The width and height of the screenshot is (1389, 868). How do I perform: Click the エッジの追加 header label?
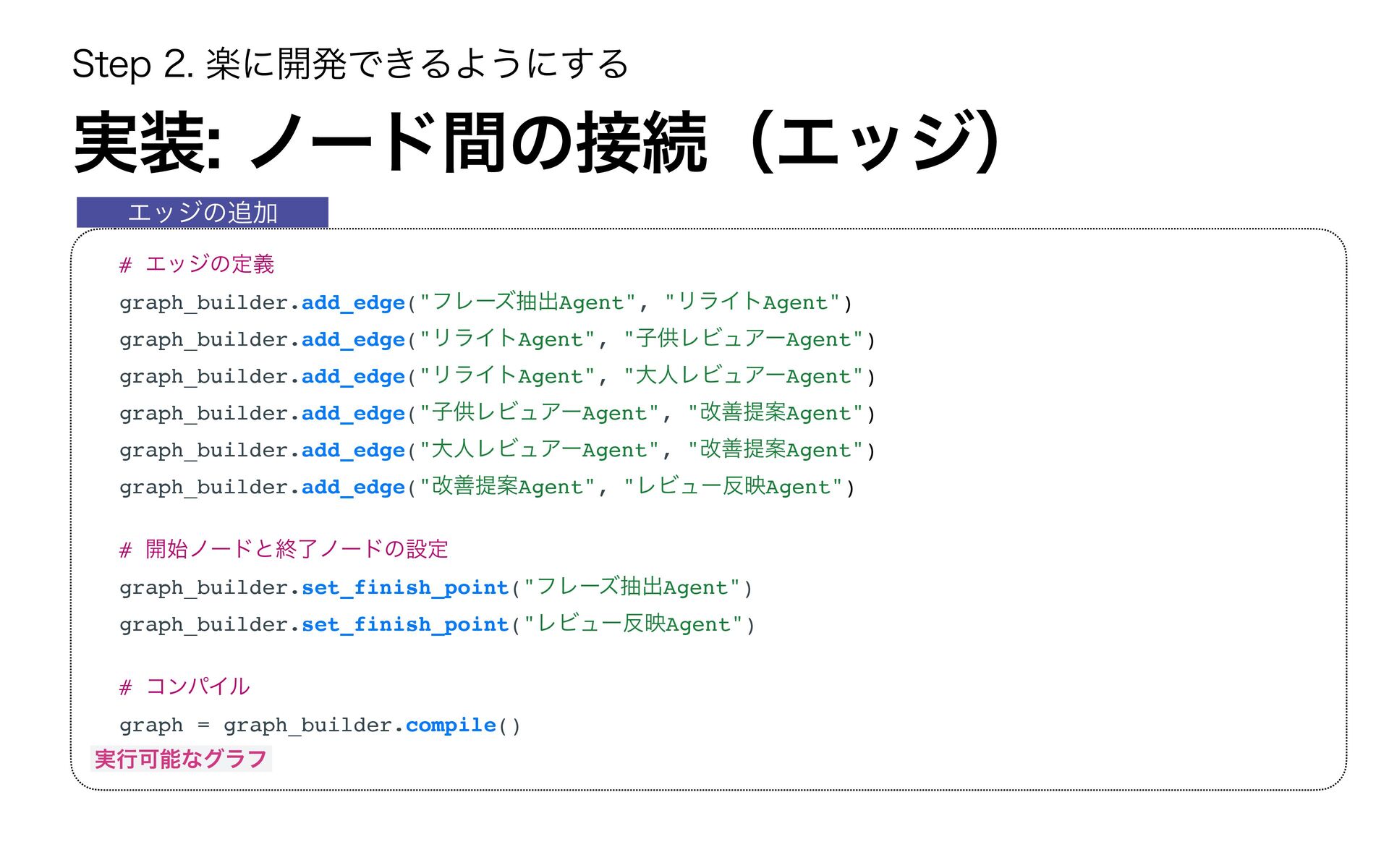point(203,213)
